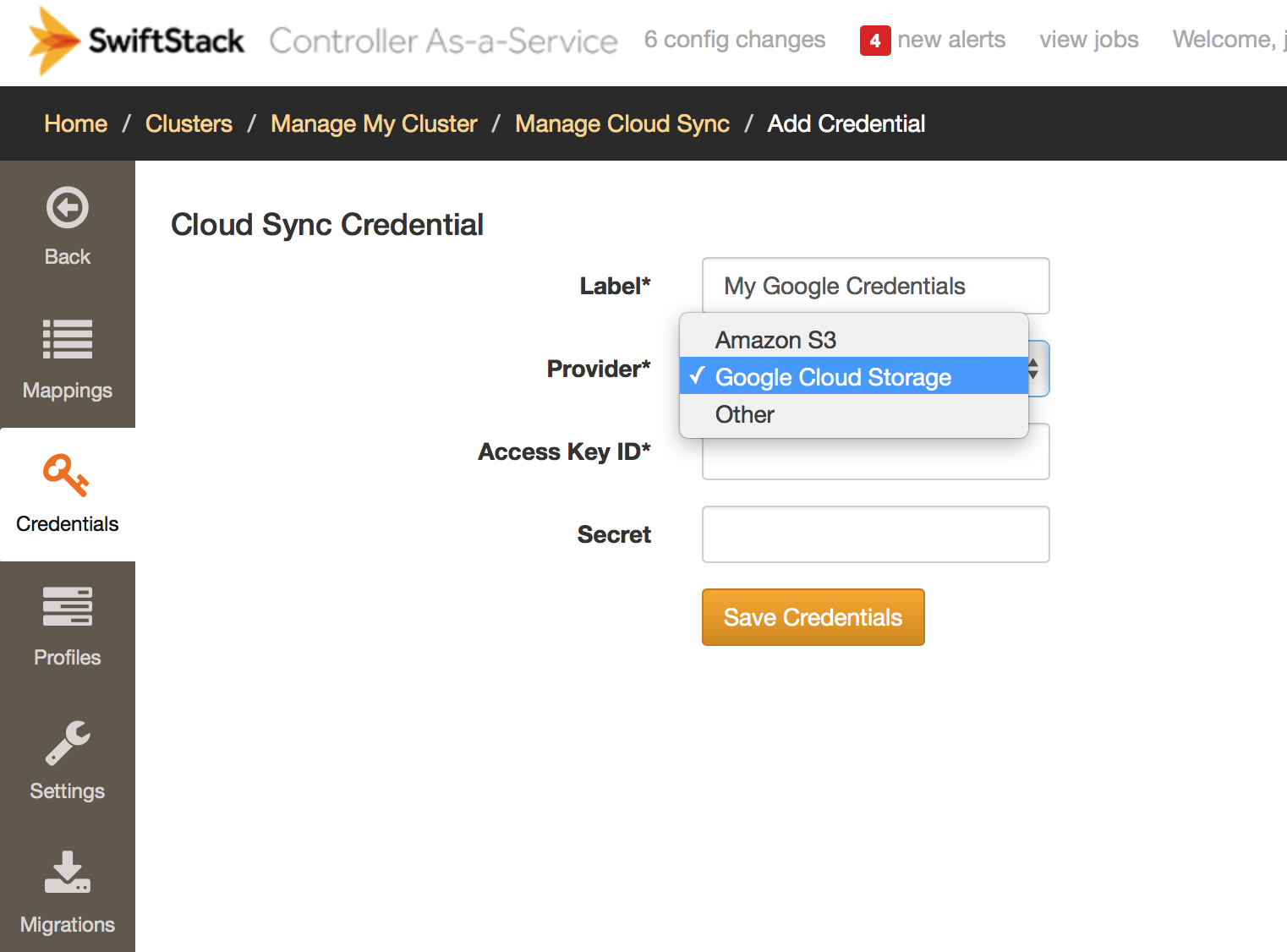Click the Provider* field label
This screenshot has width=1287, height=952.
pos(599,369)
